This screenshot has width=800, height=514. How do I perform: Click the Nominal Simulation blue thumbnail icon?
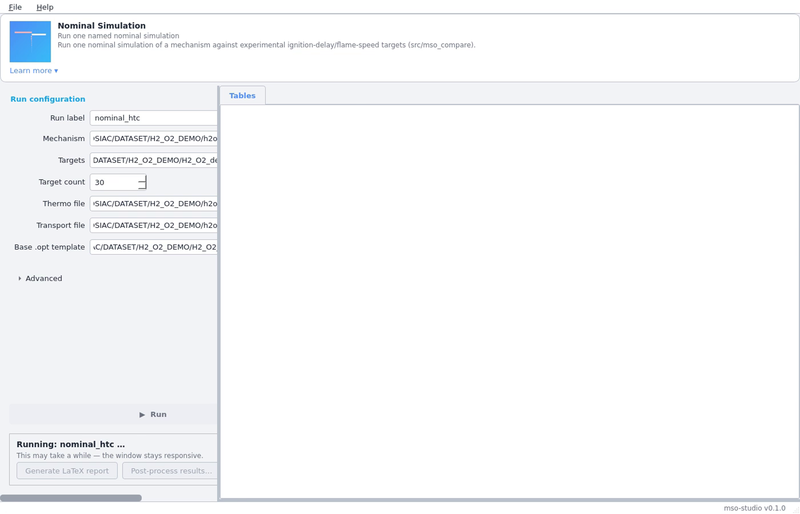tap(30, 41)
